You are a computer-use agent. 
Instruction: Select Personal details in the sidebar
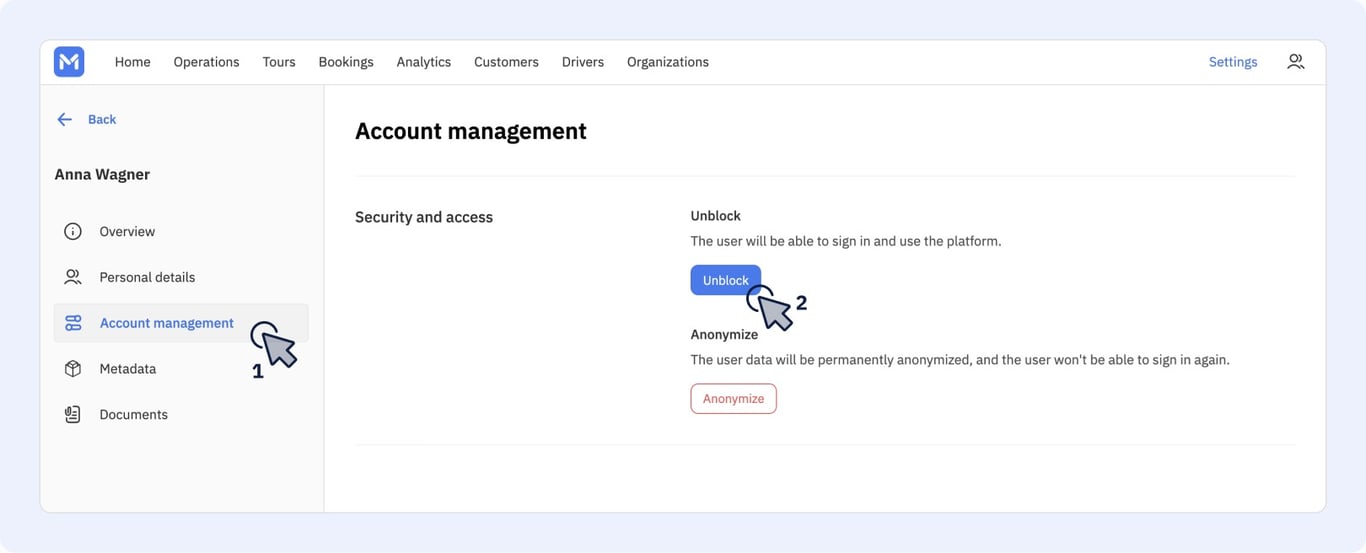(181, 277)
